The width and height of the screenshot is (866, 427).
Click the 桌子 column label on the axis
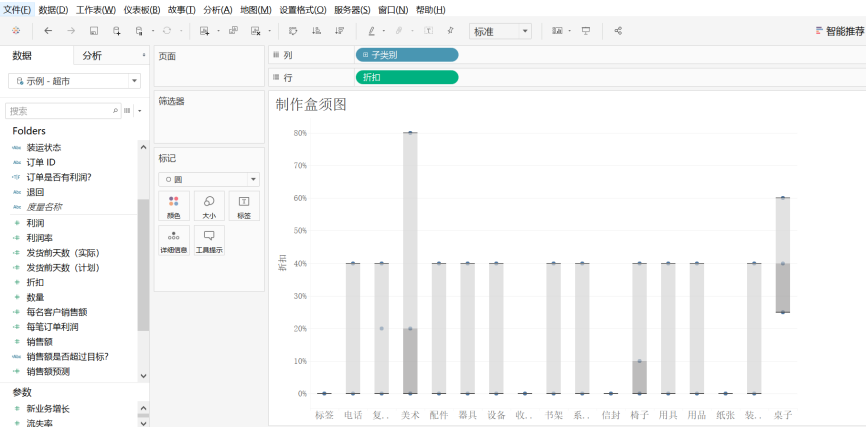click(x=783, y=415)
